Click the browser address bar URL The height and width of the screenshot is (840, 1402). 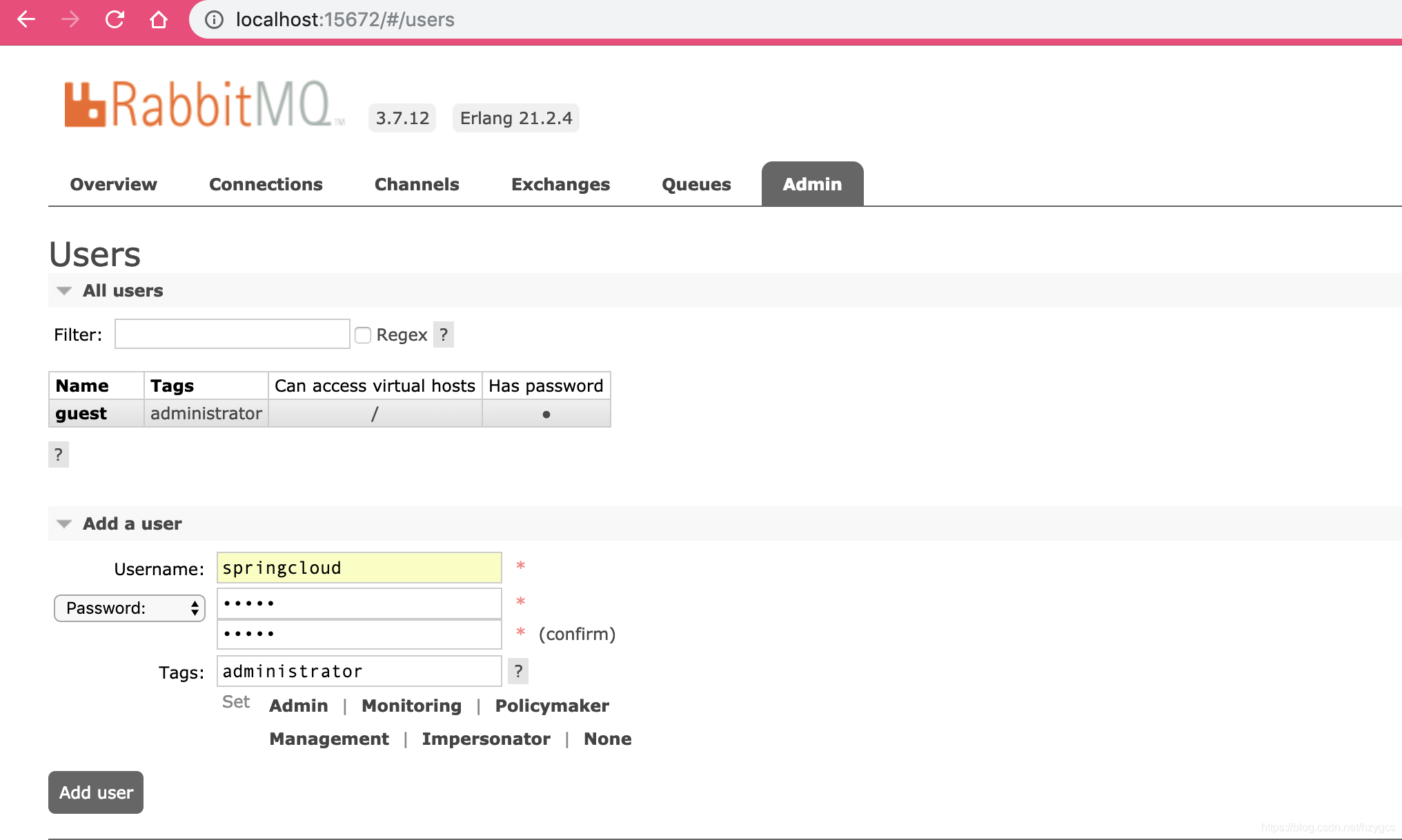click(x=345, y=19)
